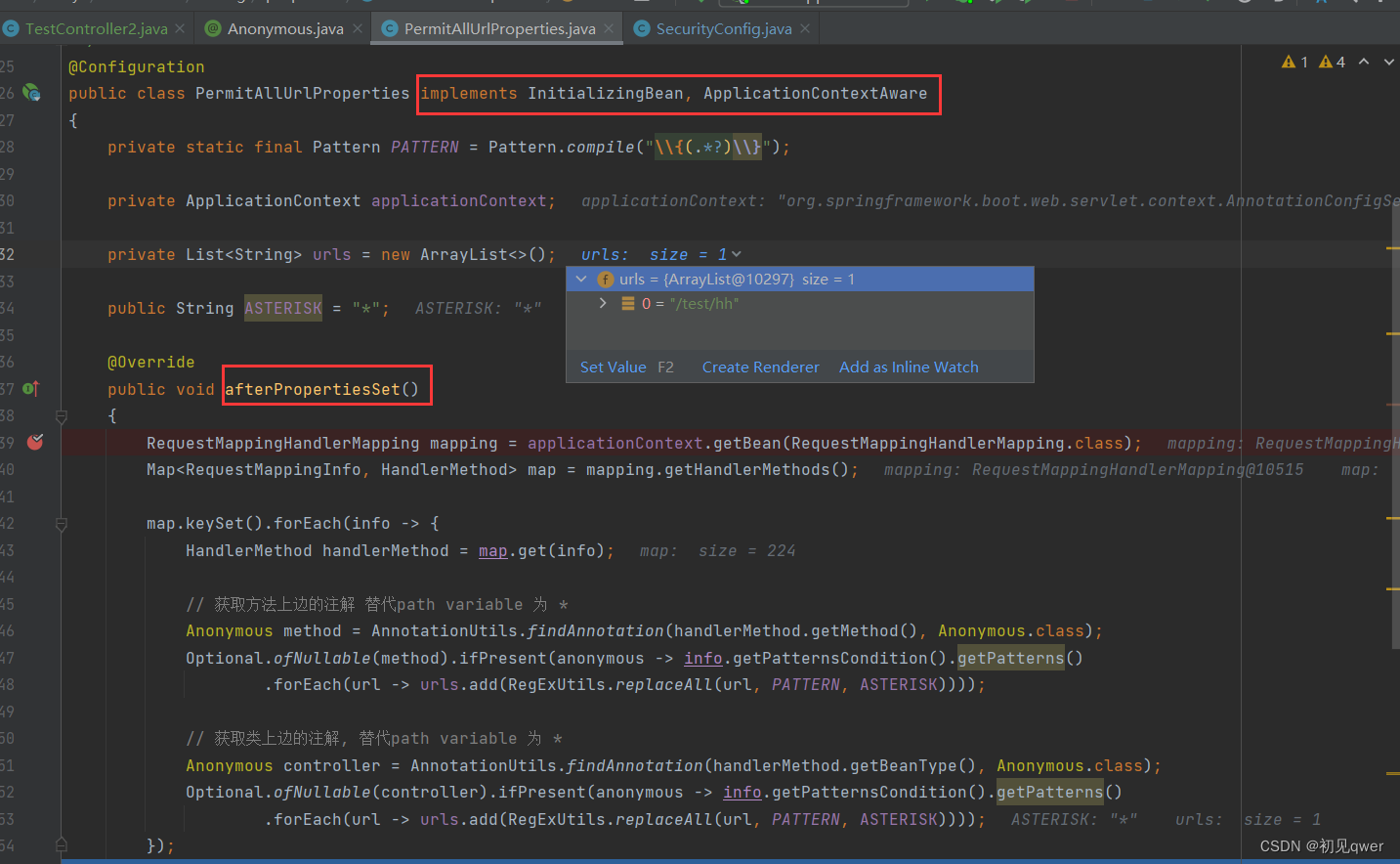Image resolution: width=1400 pixels, height=864 pixels.
Task: Switch to the Anonymous.java tab
Action: (285, 29)
